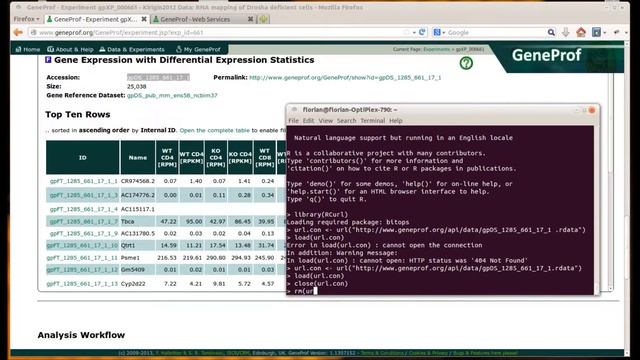Open the Terminal menu in terminal window
The image size is (640, 360).
pyautogui.click(x=372, y=121)
